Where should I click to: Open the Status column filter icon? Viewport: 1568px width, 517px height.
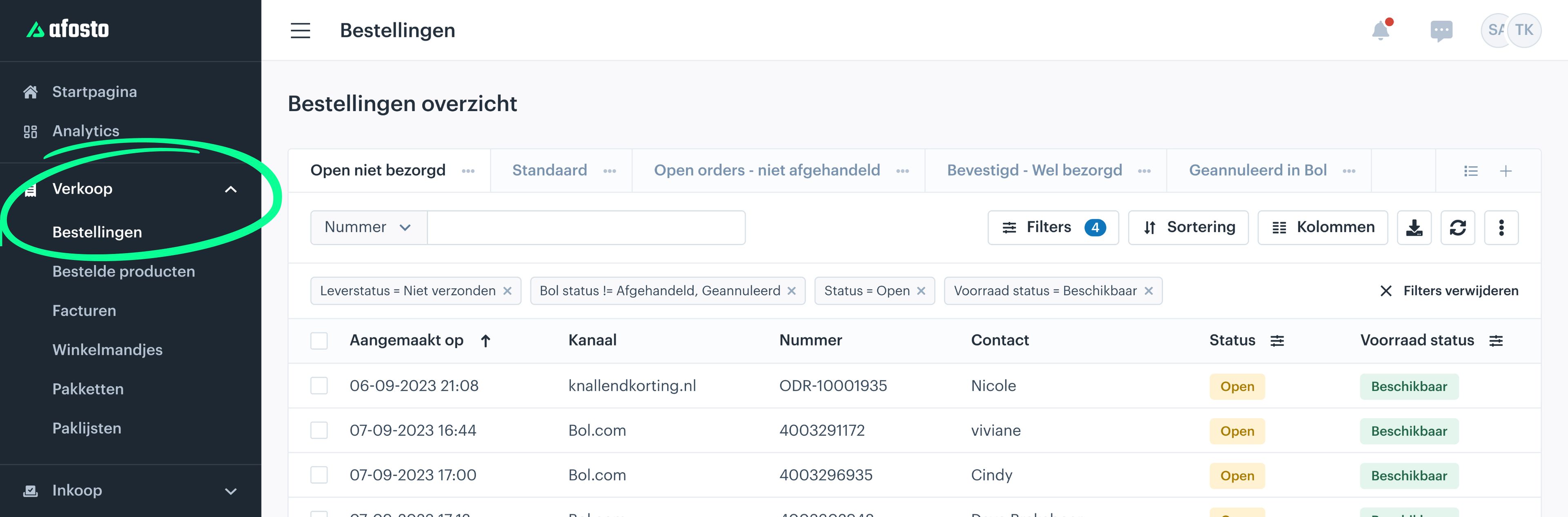1277,341
